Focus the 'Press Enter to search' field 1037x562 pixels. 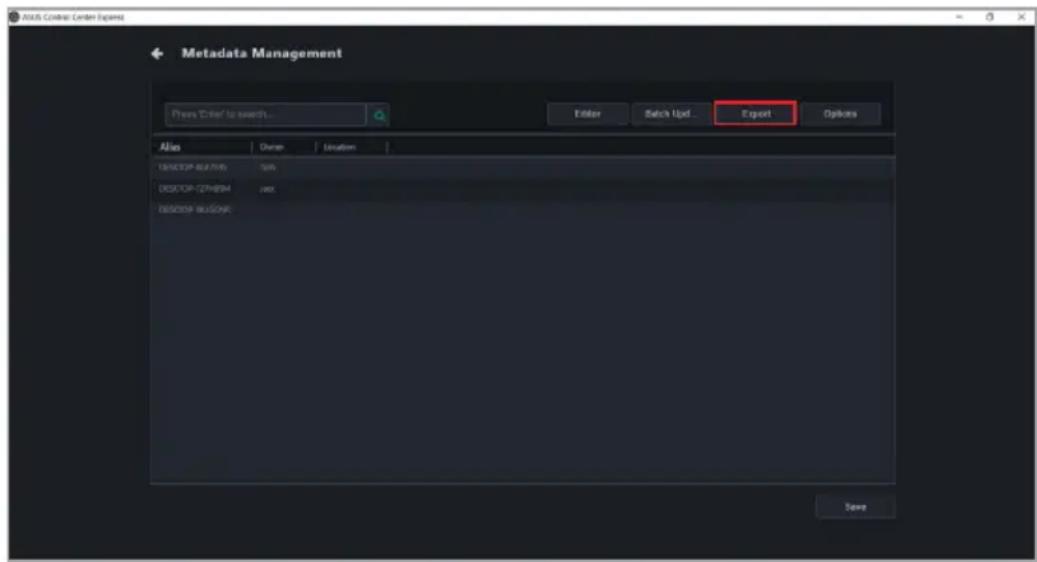pyautogui.click(x=265, y=114)
